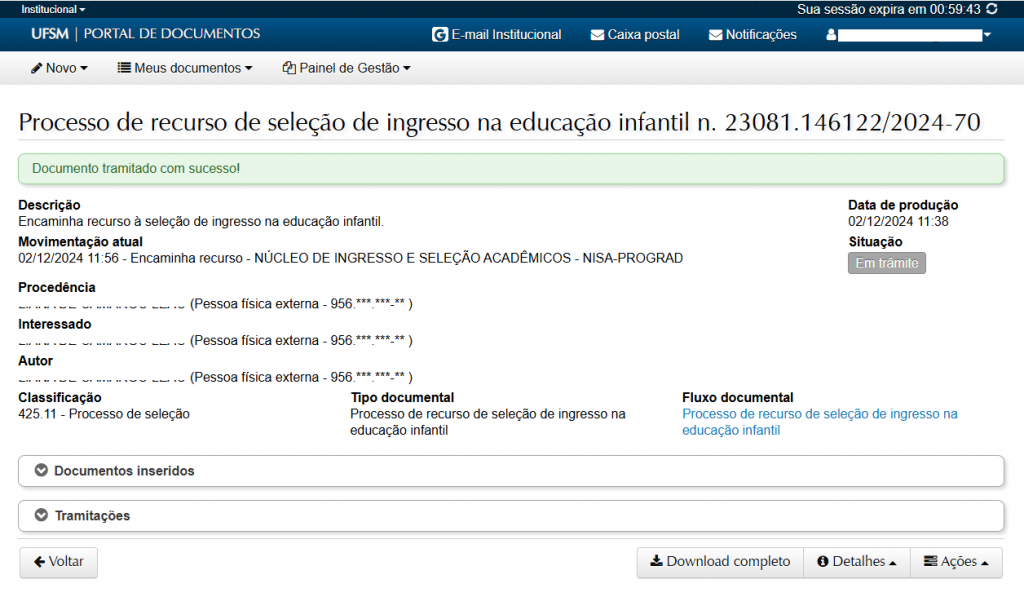This screenshot has width=1024, height=597.
Task: Click the pencil icon beside Novo
Action: (36, 68)
